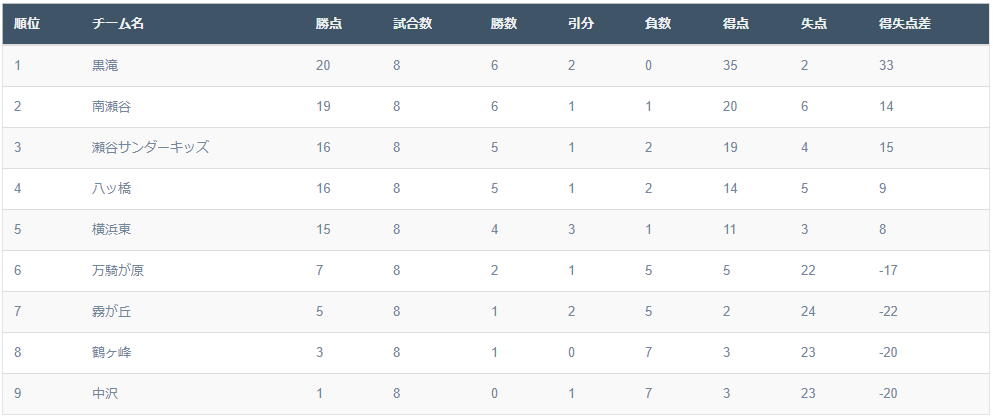
Task: Select the 引分 column header
Action: tap(581, 24)
